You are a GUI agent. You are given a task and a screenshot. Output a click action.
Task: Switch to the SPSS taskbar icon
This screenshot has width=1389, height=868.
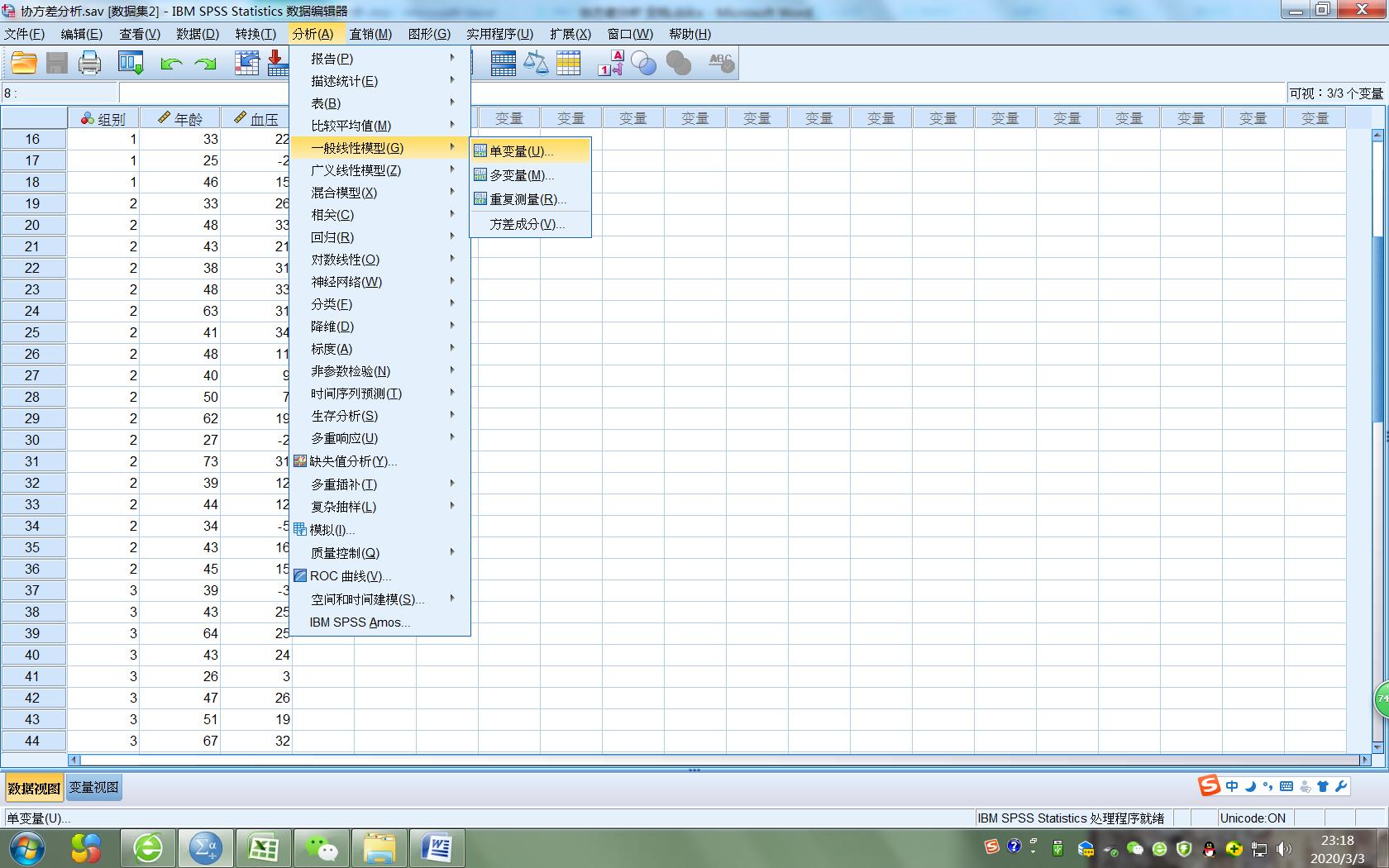click(205, 848)
